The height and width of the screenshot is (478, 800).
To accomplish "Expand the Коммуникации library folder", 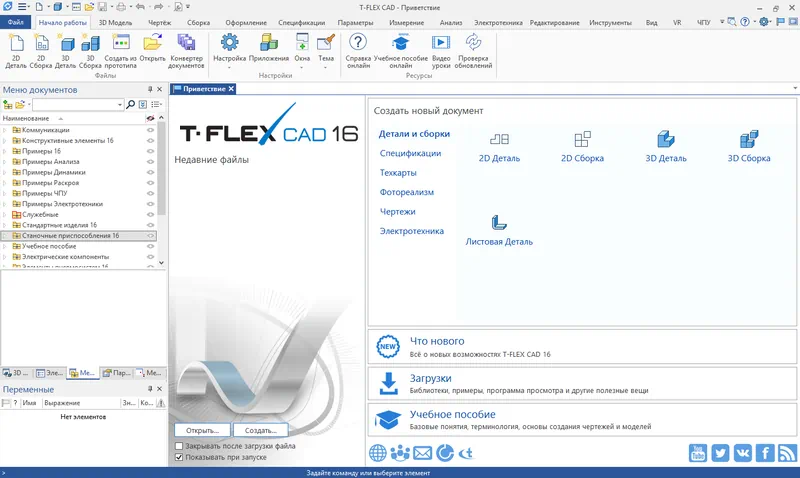I will (x=5, y=130).
